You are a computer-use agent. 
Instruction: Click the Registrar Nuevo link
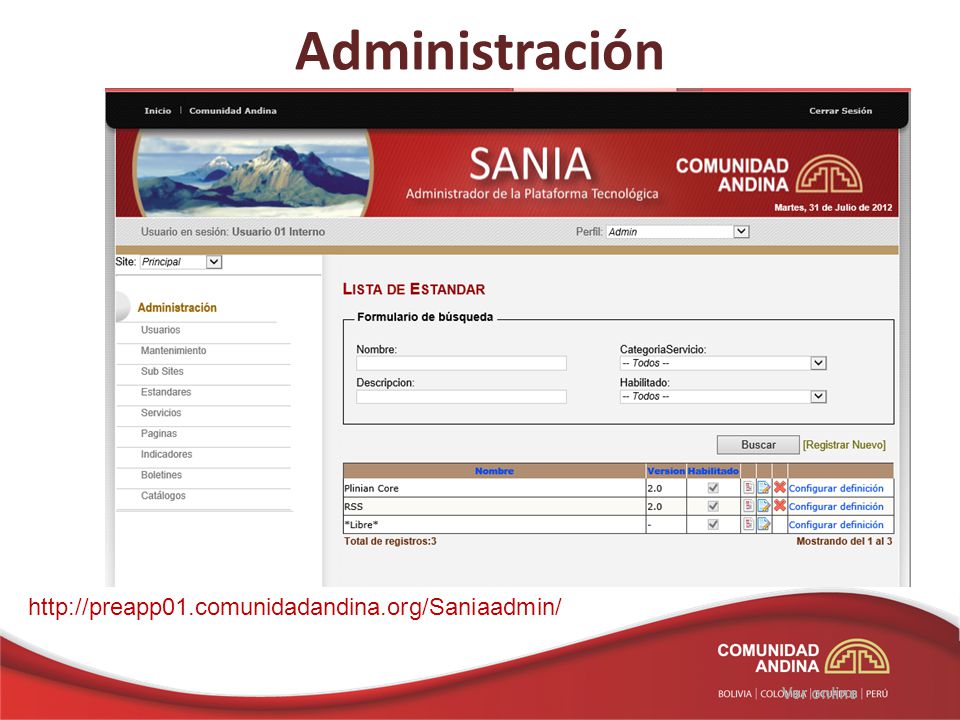click(844, 445)
